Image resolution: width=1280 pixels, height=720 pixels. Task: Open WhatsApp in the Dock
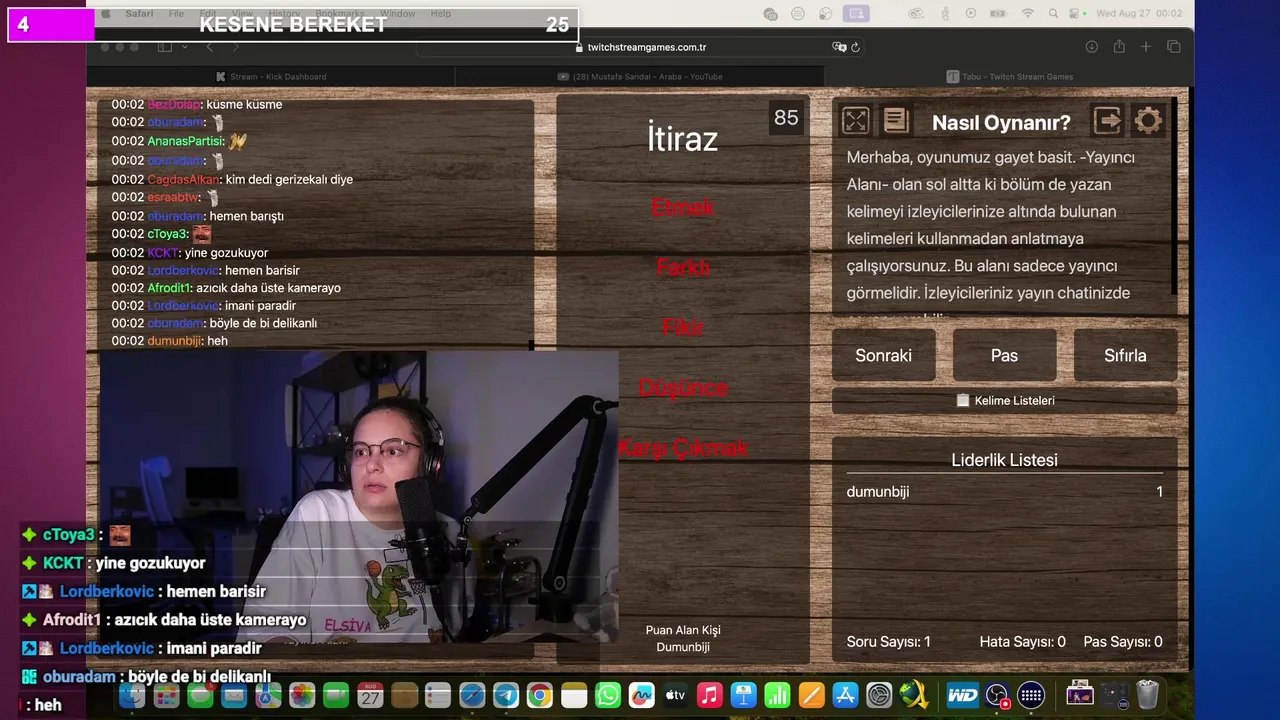click(608, 695)
